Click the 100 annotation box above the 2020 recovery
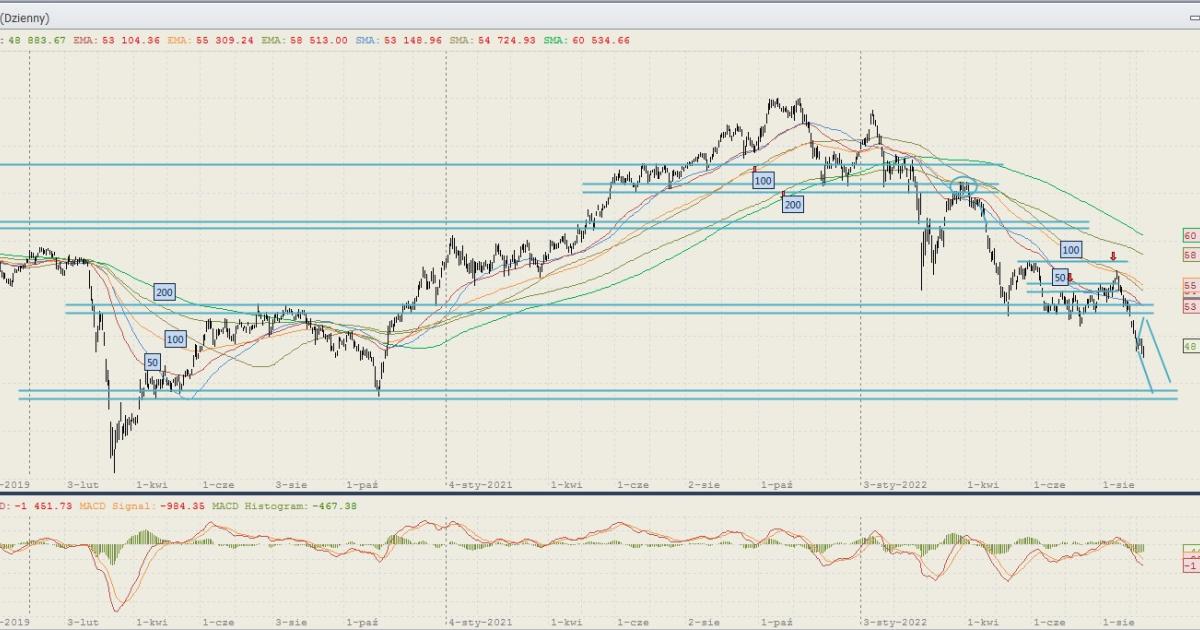 coord(175,340)
